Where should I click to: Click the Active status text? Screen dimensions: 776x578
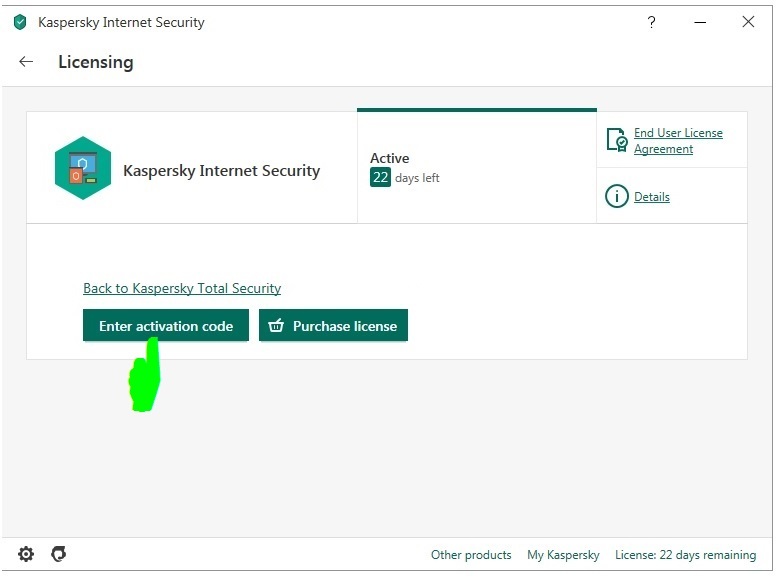point(389,158)
